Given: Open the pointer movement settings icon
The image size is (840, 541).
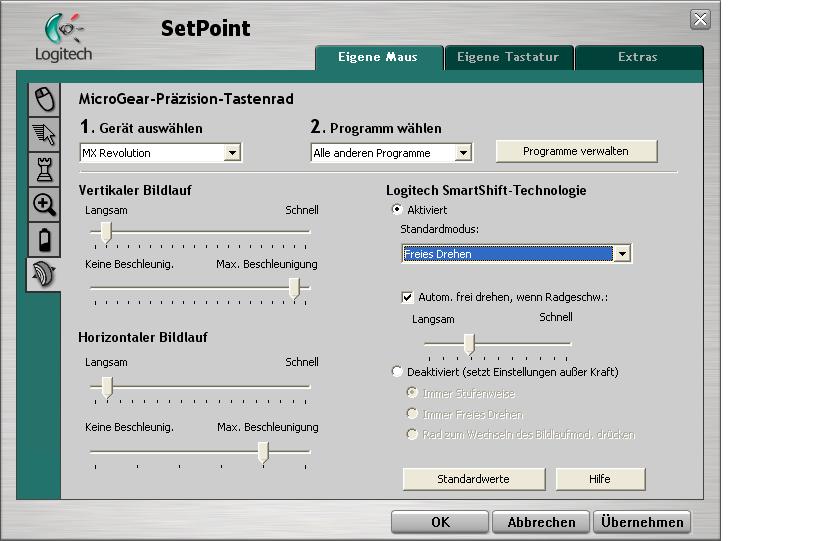Looking at the screenshot, I should [44, 134].
